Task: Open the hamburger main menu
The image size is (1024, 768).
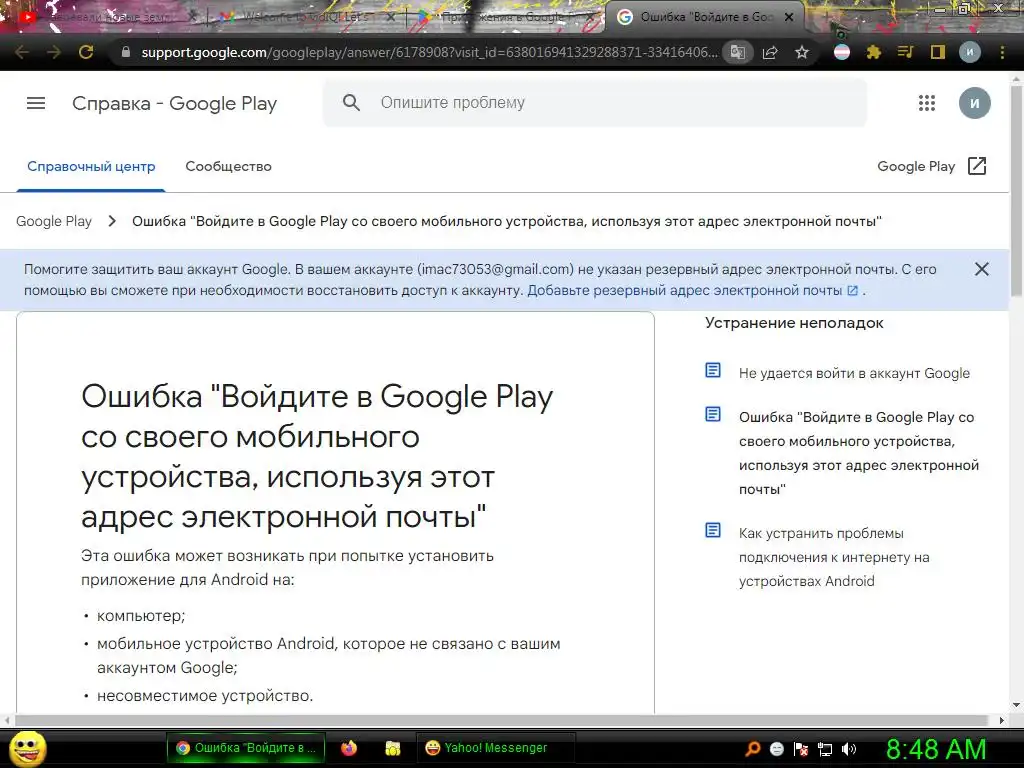Action: pyautogui.click(x=36, y=103)
